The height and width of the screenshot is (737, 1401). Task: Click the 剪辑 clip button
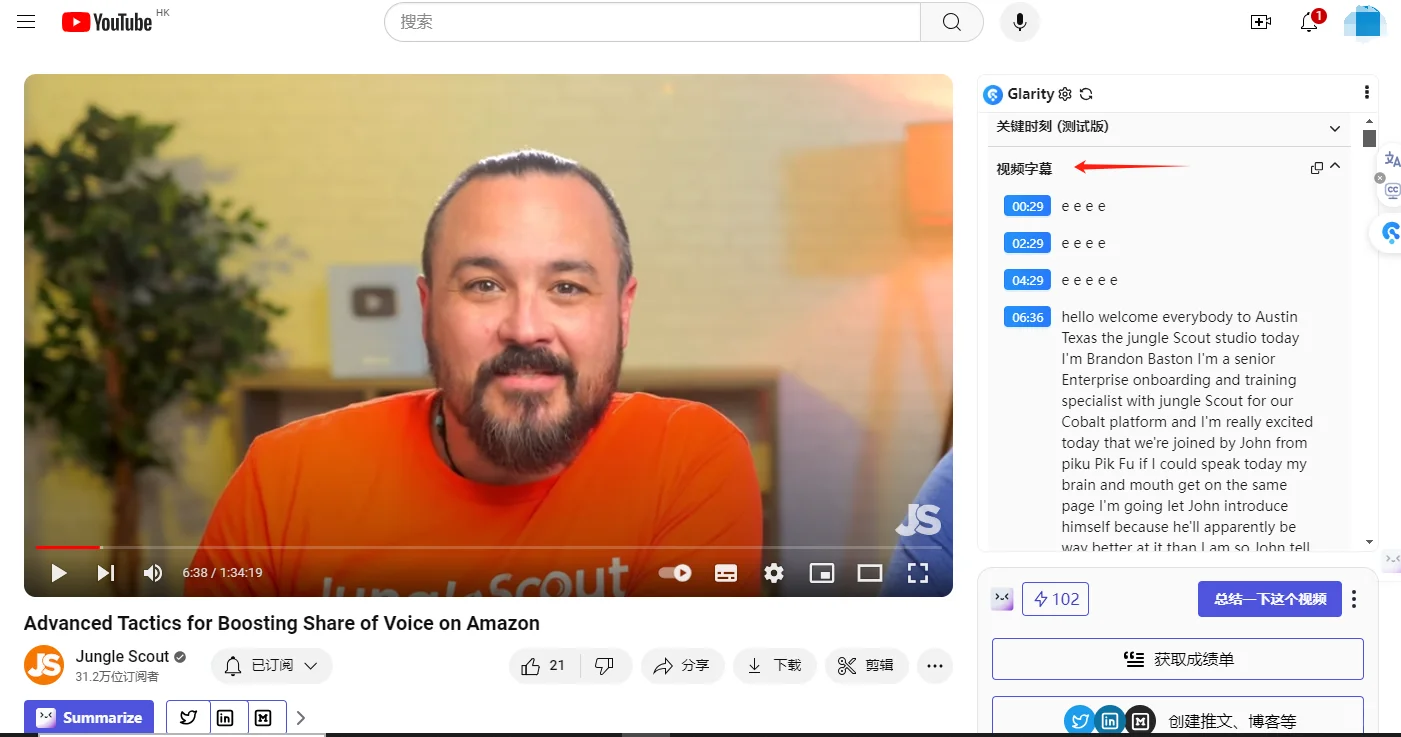866,665
